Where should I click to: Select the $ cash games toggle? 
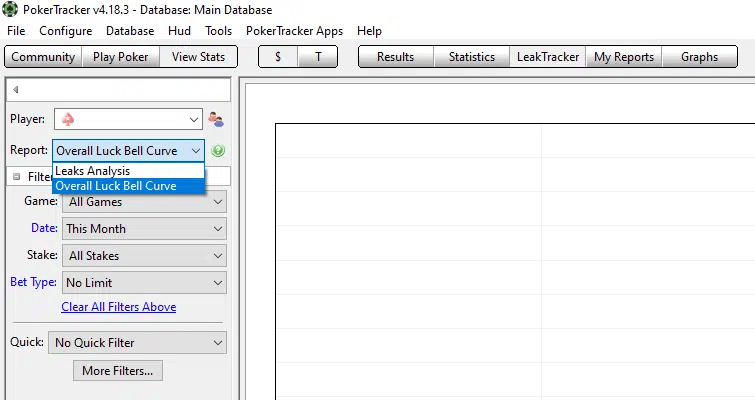point(278,57)
